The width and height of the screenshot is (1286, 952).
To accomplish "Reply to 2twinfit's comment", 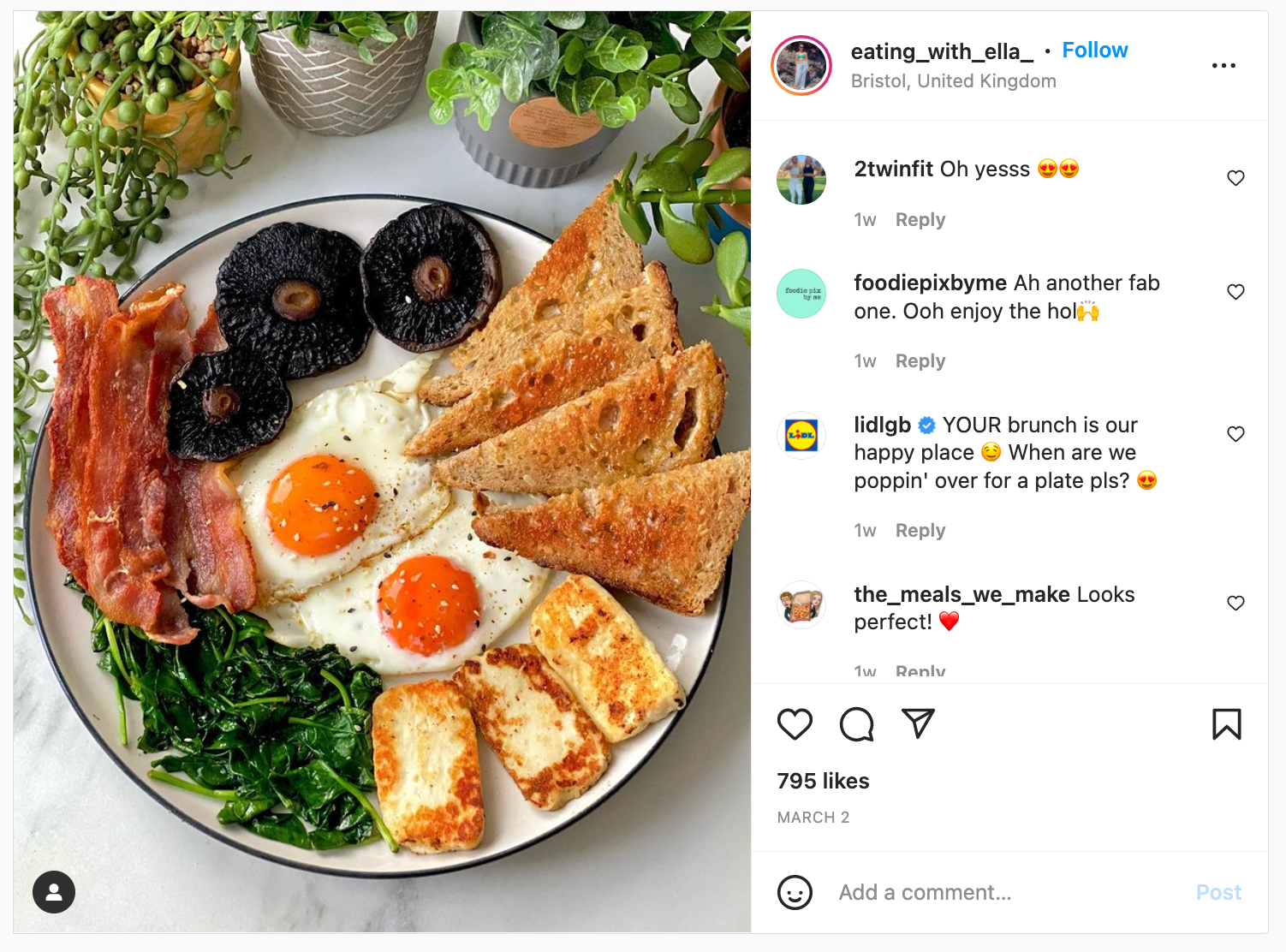I will pyautogui.click(x=920, y=220).
